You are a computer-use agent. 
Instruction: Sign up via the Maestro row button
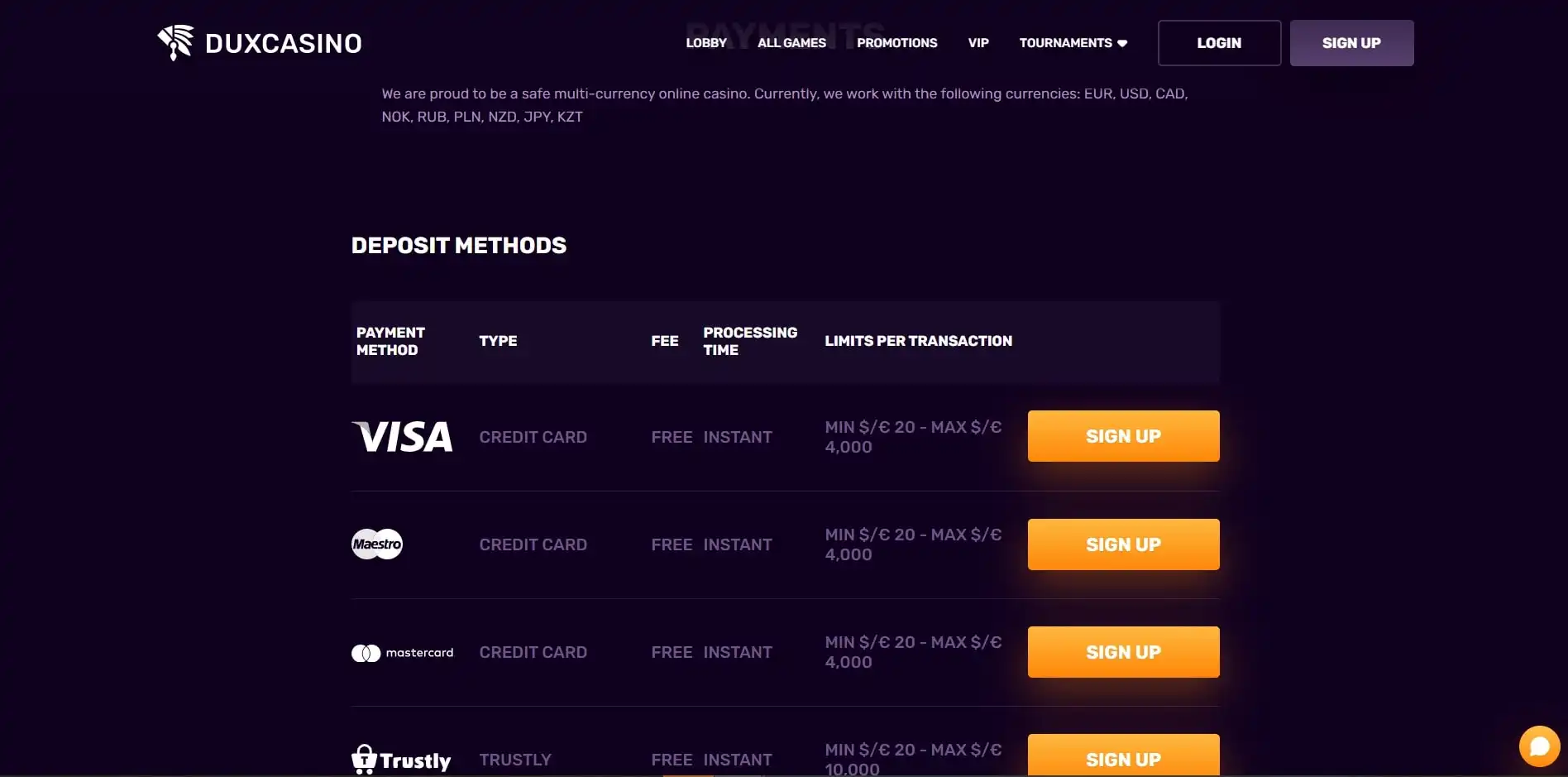(1123, 544)
